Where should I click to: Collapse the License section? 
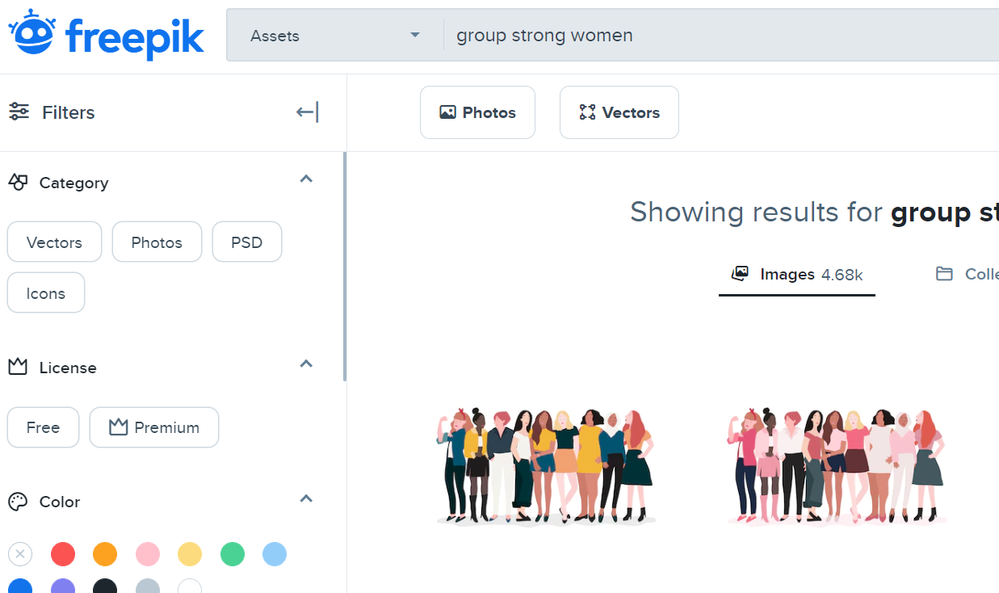coord(306,364)
